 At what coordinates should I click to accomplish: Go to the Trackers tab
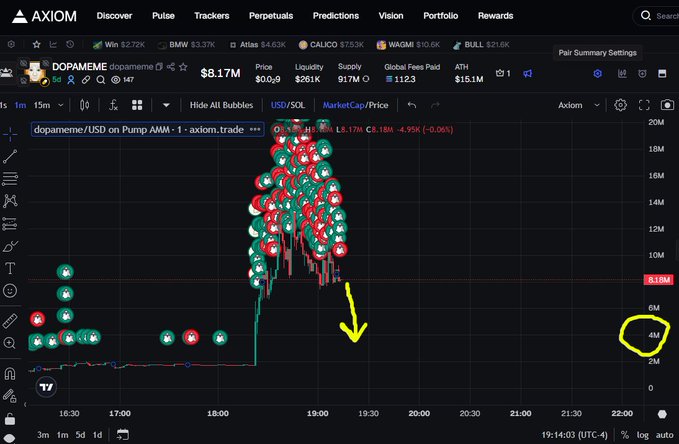[x=212, y=16]
